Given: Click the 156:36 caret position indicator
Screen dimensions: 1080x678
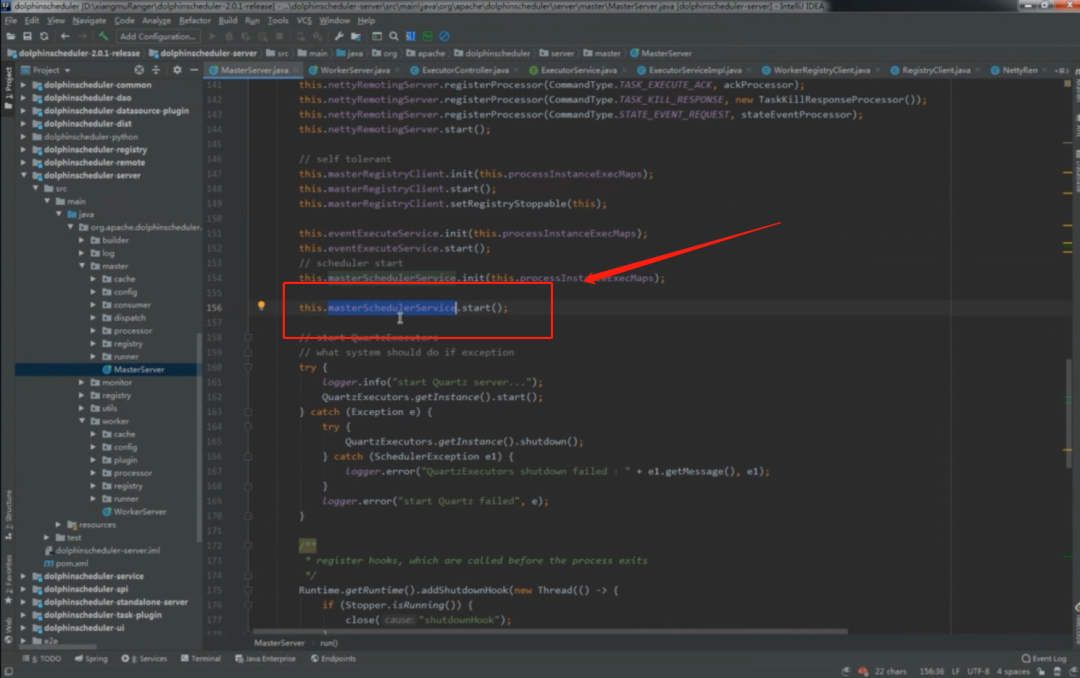Looking at the screenshot, I should (931, 671).
